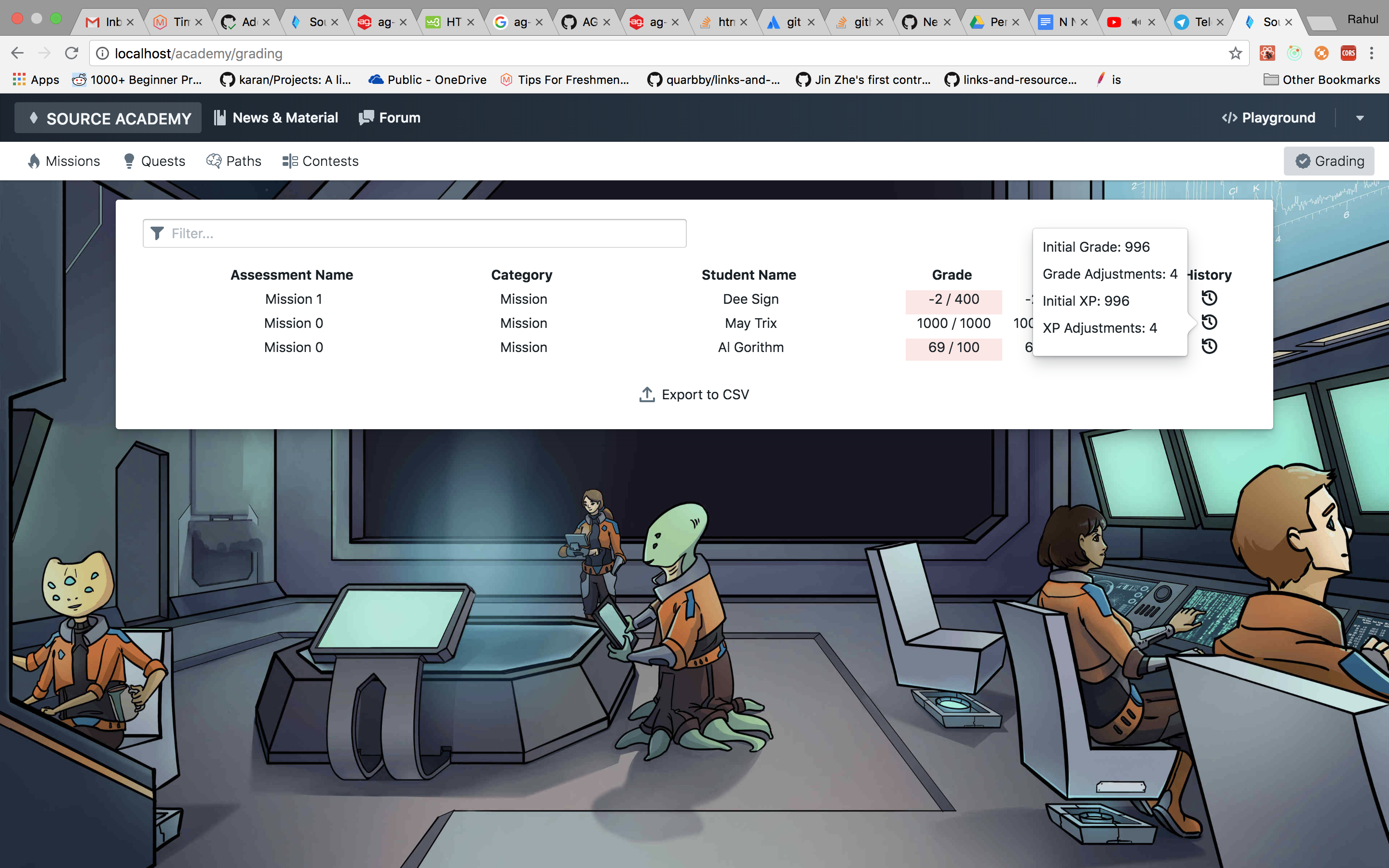Open Chrome three-dot menu
Viewport: 1389px width, 868px height.
click(x=1372, y=54)
